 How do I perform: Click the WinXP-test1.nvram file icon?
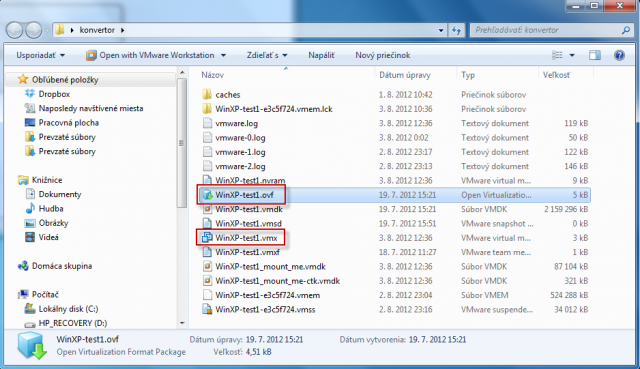pyautogui.click(x=207, y=180)
